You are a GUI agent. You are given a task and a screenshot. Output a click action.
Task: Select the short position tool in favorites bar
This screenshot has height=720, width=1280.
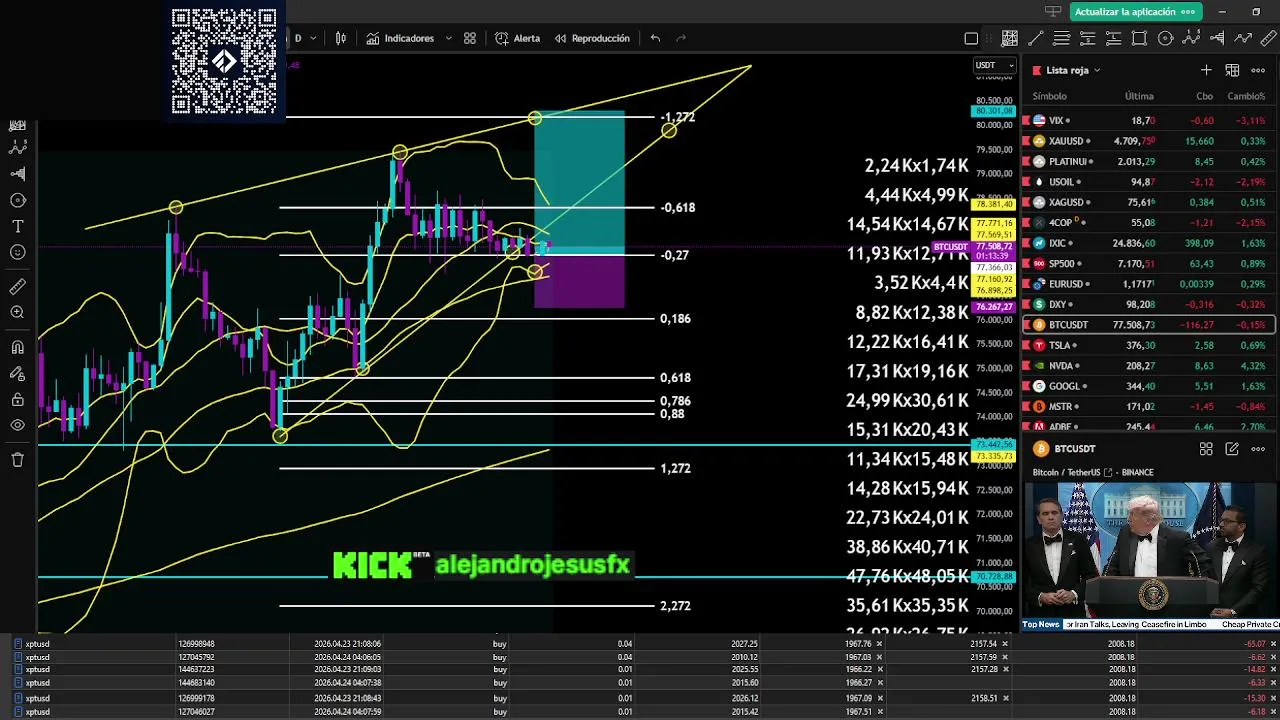(1087, 39)
